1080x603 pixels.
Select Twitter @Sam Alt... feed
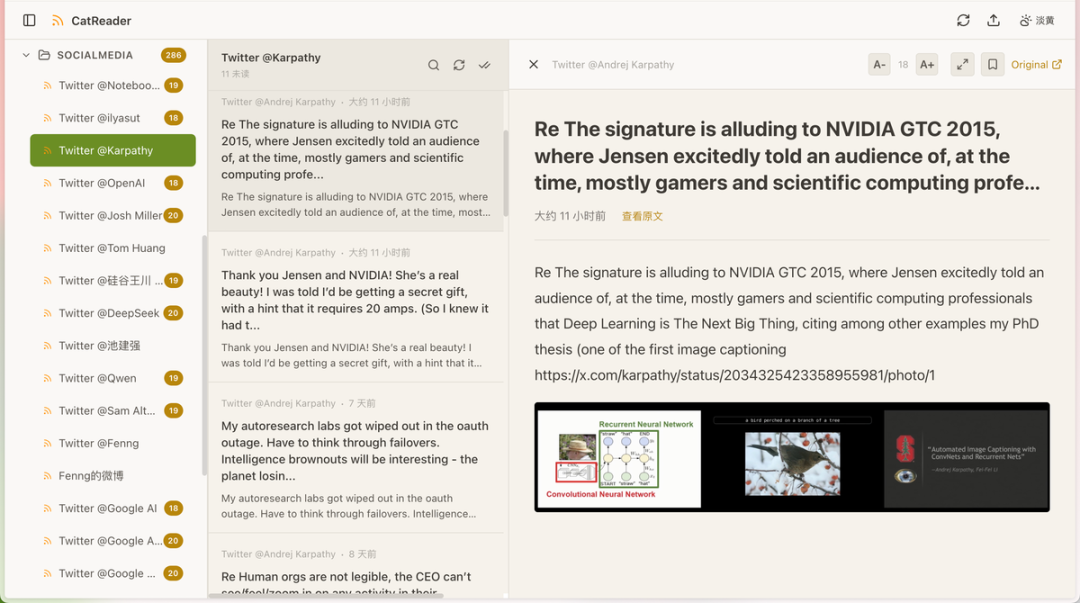pos(113,411)
